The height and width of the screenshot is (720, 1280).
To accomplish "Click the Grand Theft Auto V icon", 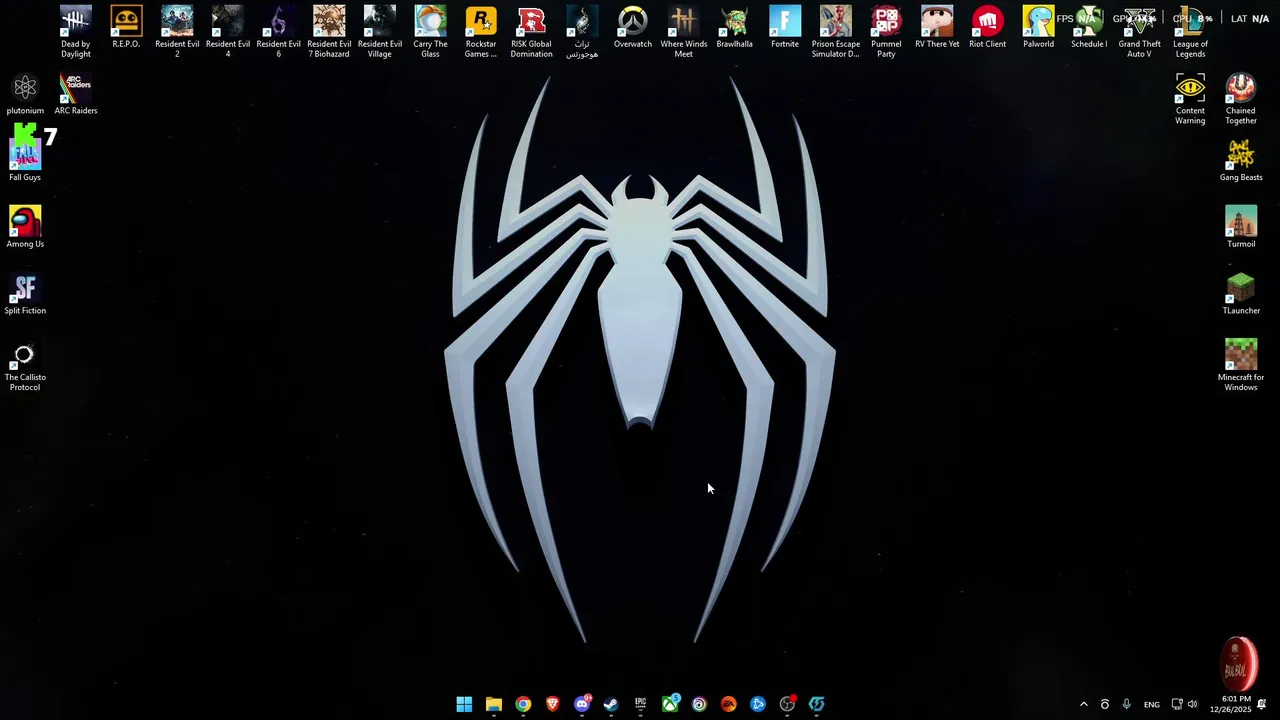I will click(x=1140, y=32).
